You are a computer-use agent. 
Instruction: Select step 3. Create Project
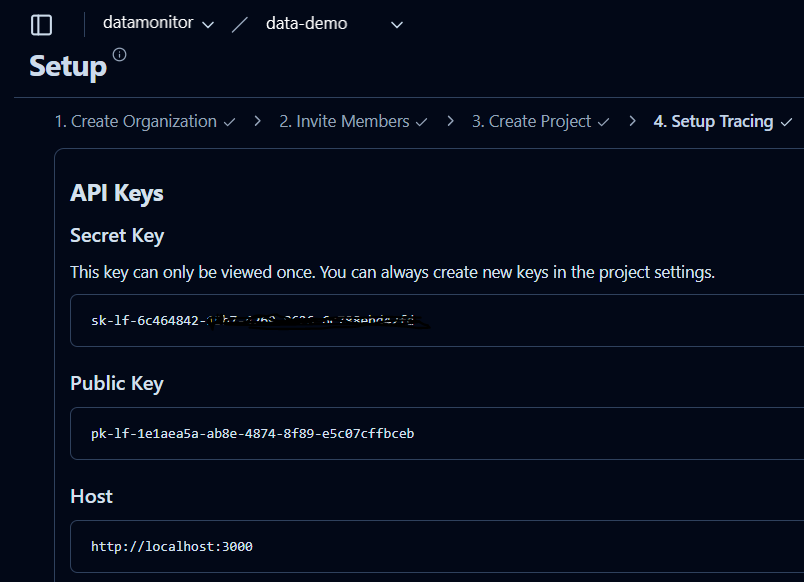[531, 122]
